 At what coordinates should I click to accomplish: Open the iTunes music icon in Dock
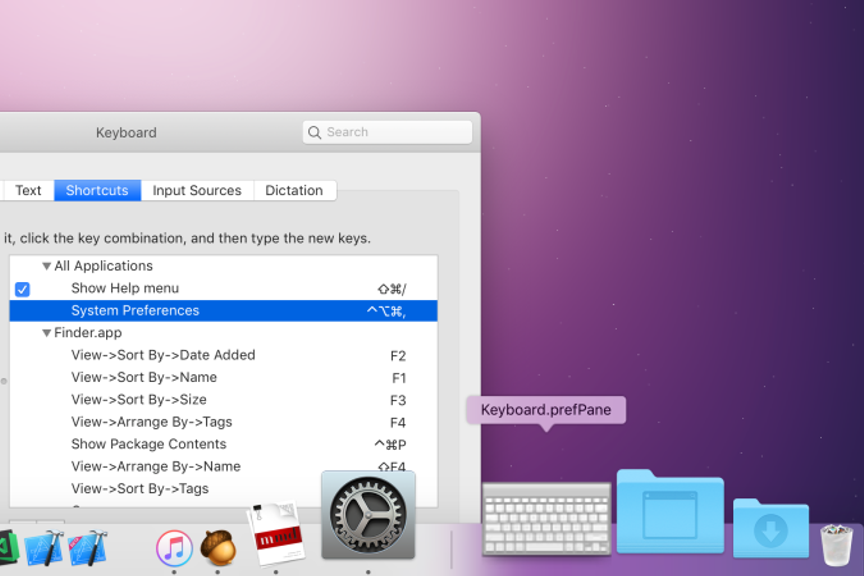click(x=174, y=548)
